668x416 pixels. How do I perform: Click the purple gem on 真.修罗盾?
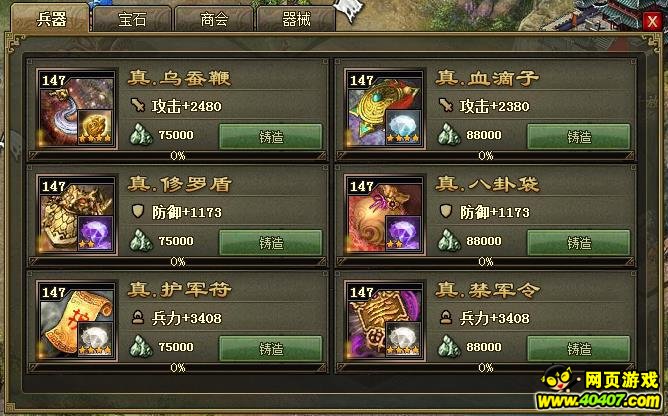click(x=95, y=234)
